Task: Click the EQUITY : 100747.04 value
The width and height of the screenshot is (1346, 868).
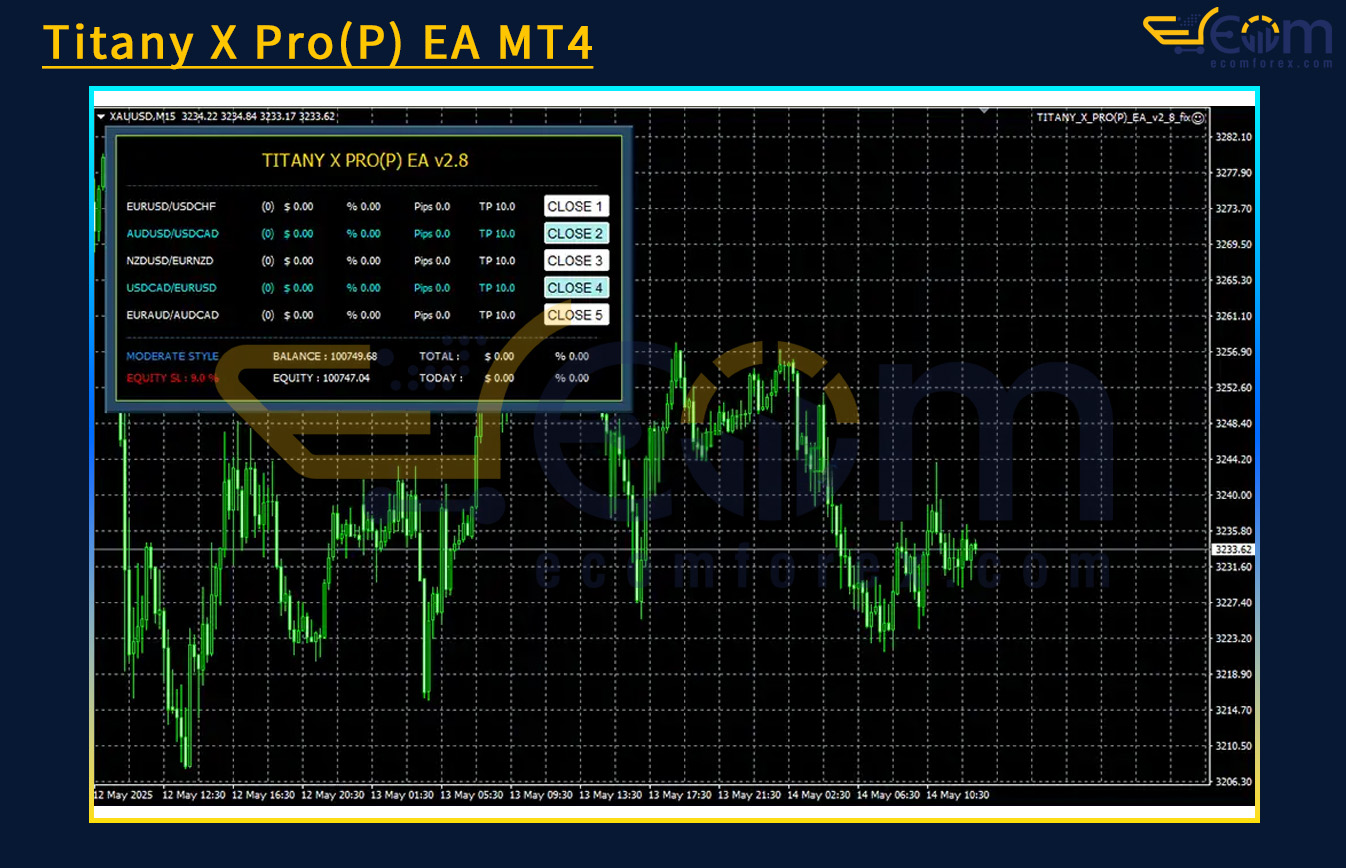Action: click(x=321, y=378)
